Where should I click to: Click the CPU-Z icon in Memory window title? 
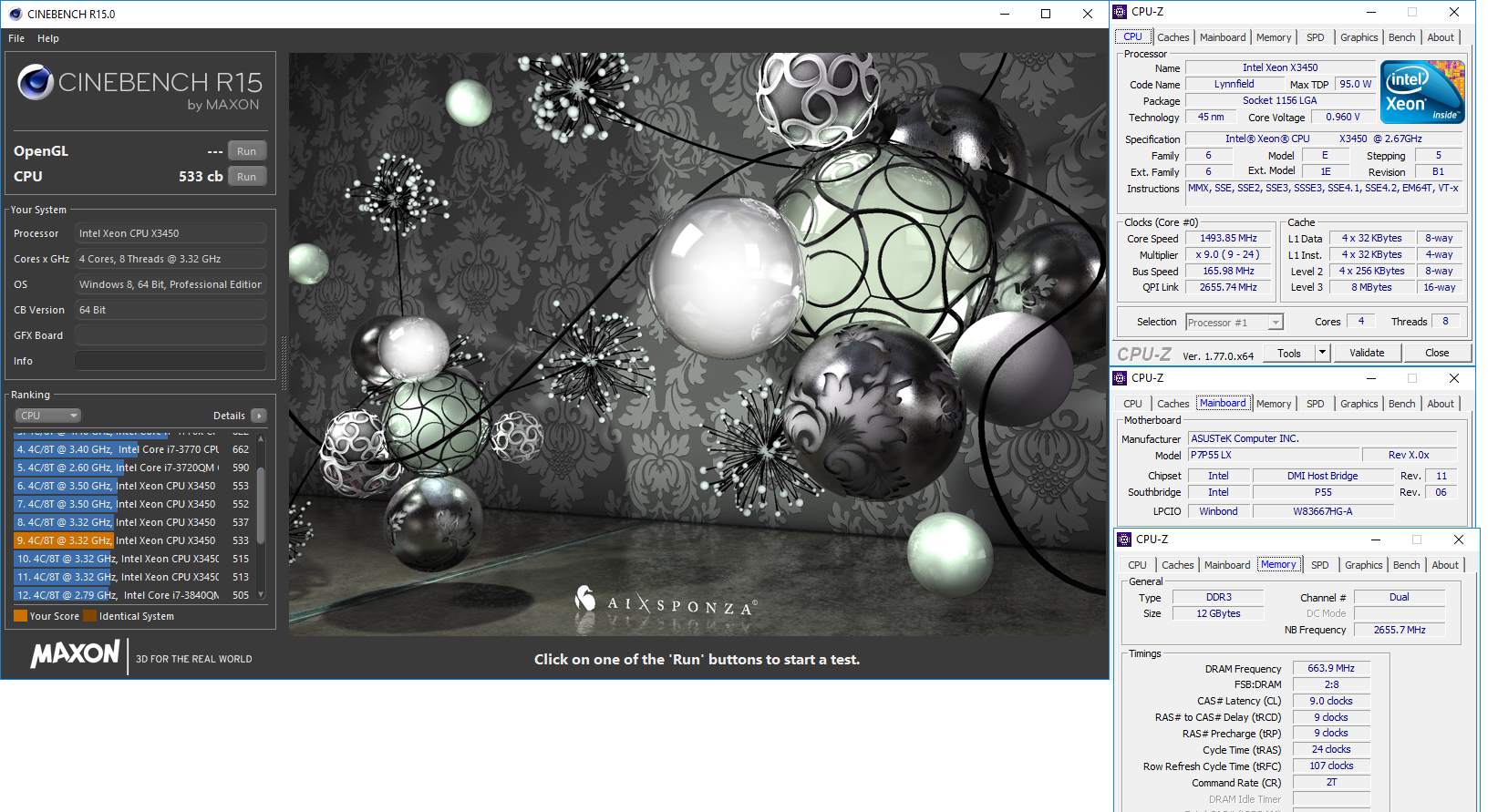(1125, 540)
